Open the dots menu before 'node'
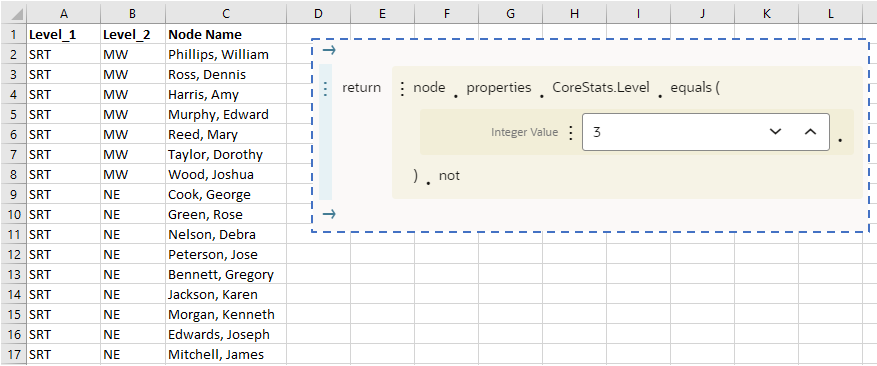The image size is (877, 366). point(402,88)
